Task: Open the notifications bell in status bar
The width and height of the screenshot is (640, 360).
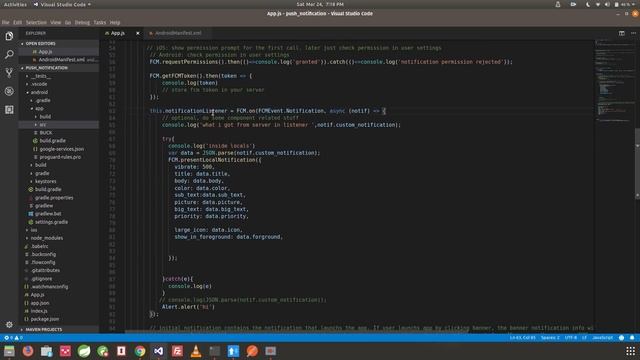Action: click(632, 338)
